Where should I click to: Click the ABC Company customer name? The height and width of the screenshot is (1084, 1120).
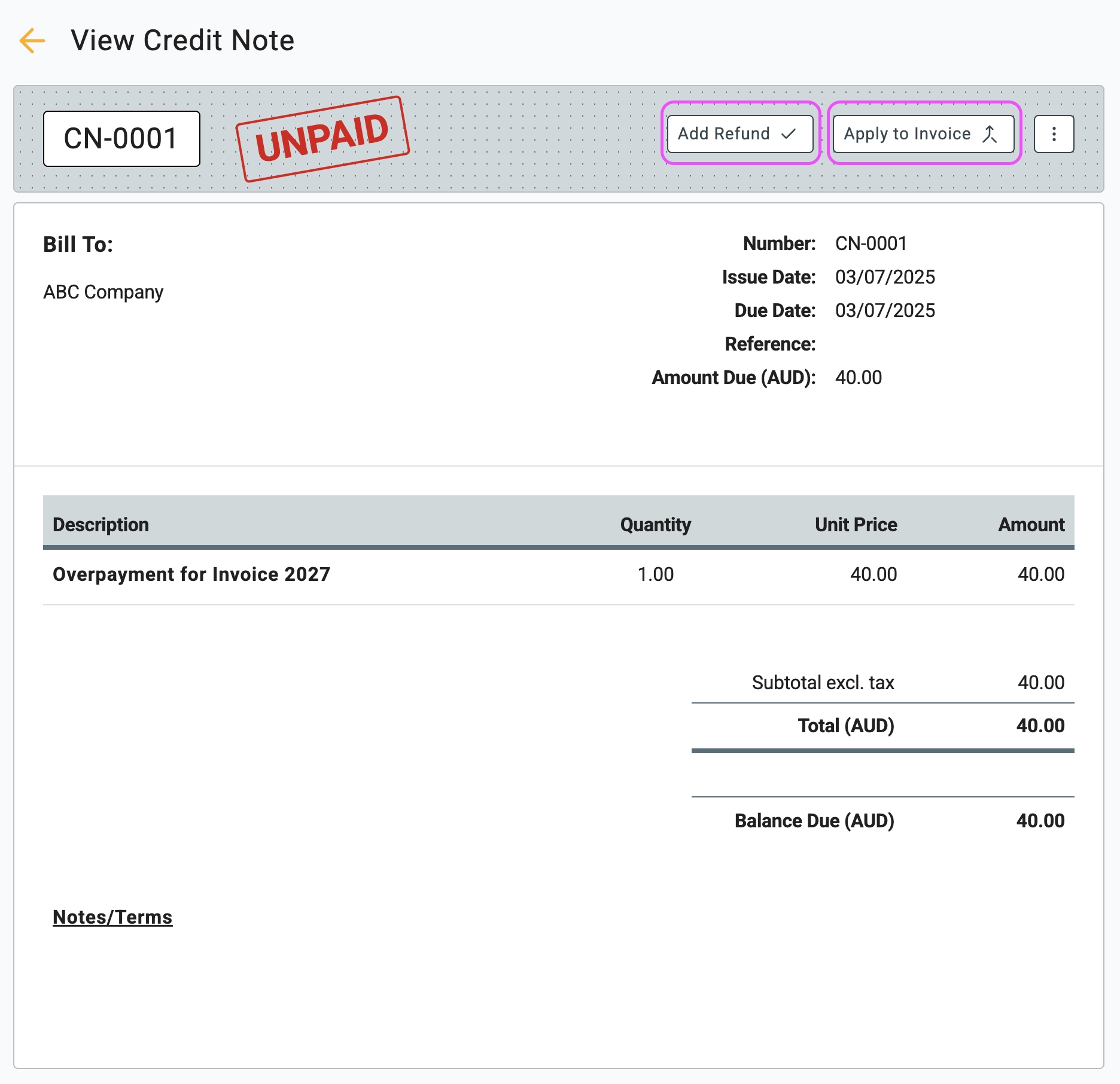pyautogui.click(x=103, y=292)
